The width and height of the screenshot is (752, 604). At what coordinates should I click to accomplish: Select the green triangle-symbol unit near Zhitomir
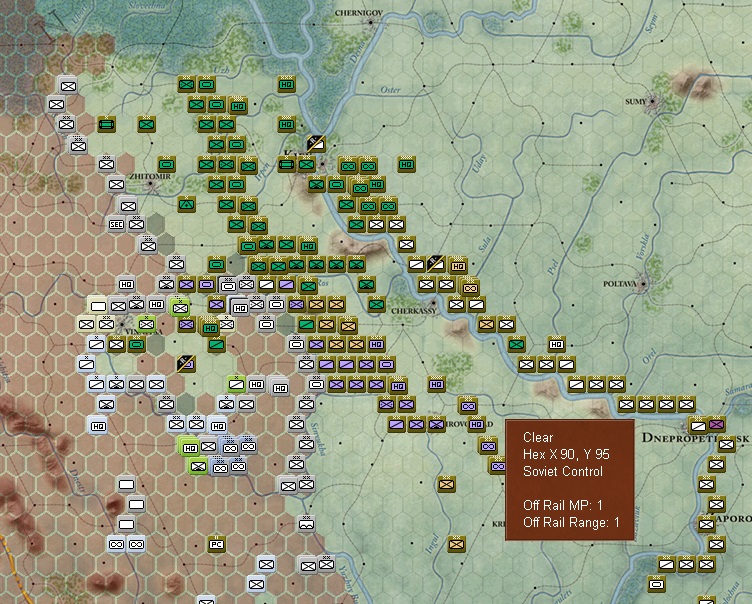coord(187,205)
